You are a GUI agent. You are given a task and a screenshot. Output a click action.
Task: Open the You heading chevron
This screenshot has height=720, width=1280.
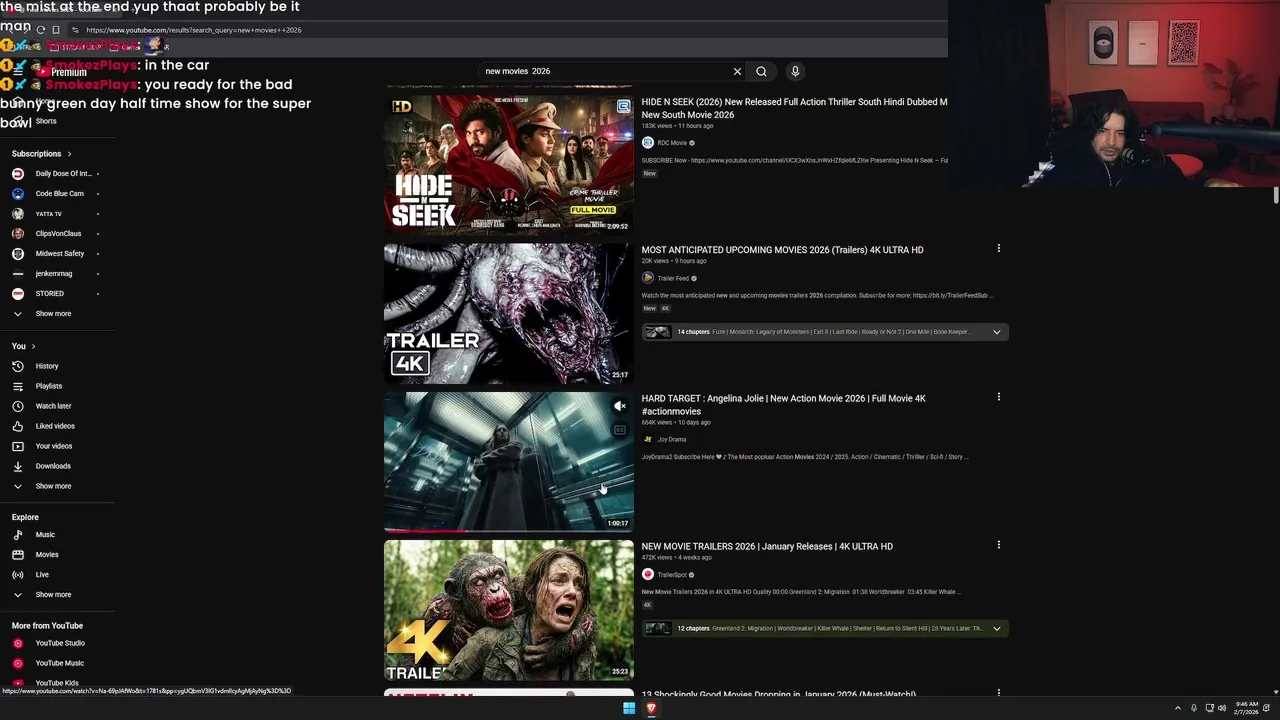33,346
